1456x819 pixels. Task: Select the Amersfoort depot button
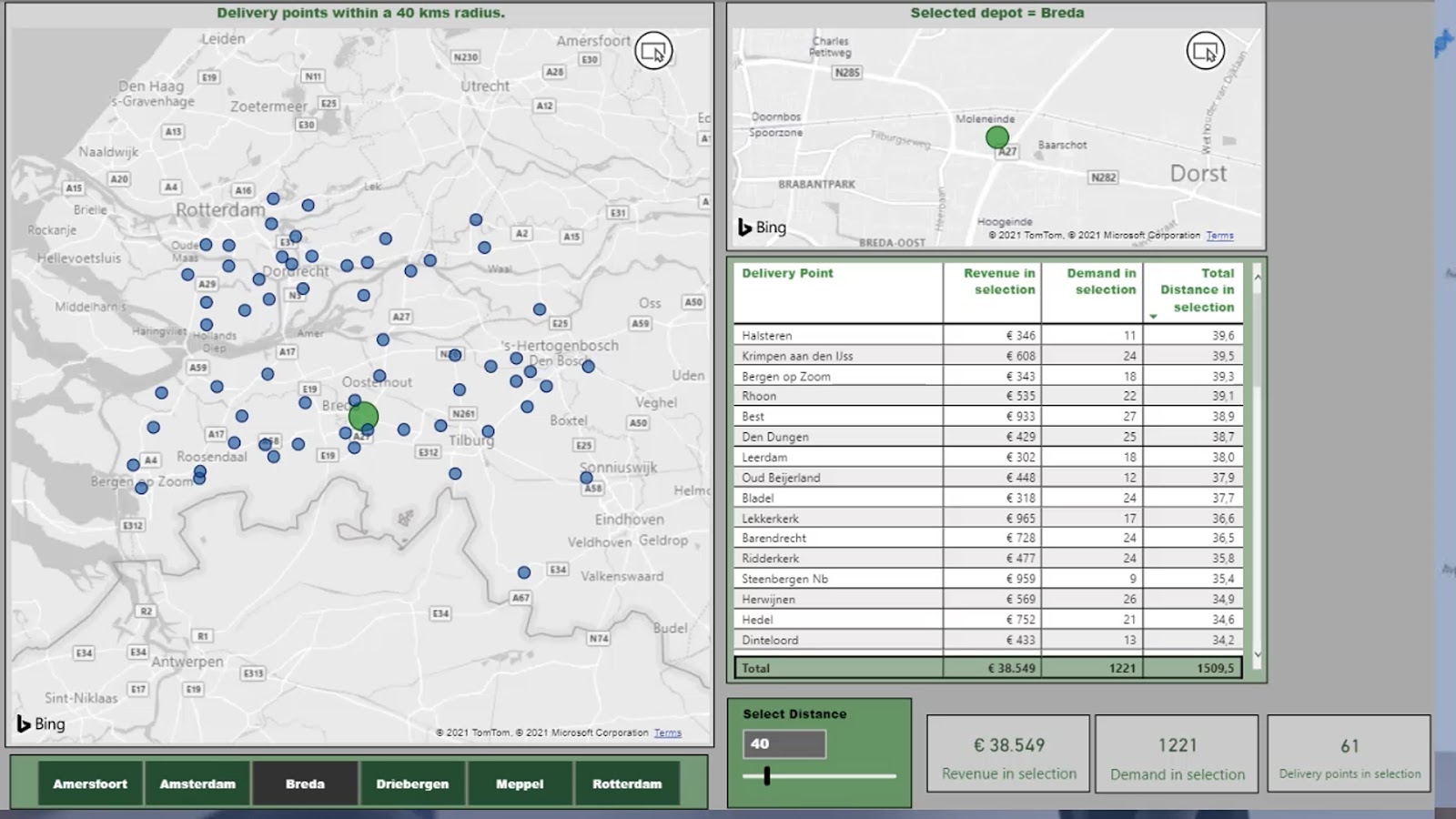(90, 784)
